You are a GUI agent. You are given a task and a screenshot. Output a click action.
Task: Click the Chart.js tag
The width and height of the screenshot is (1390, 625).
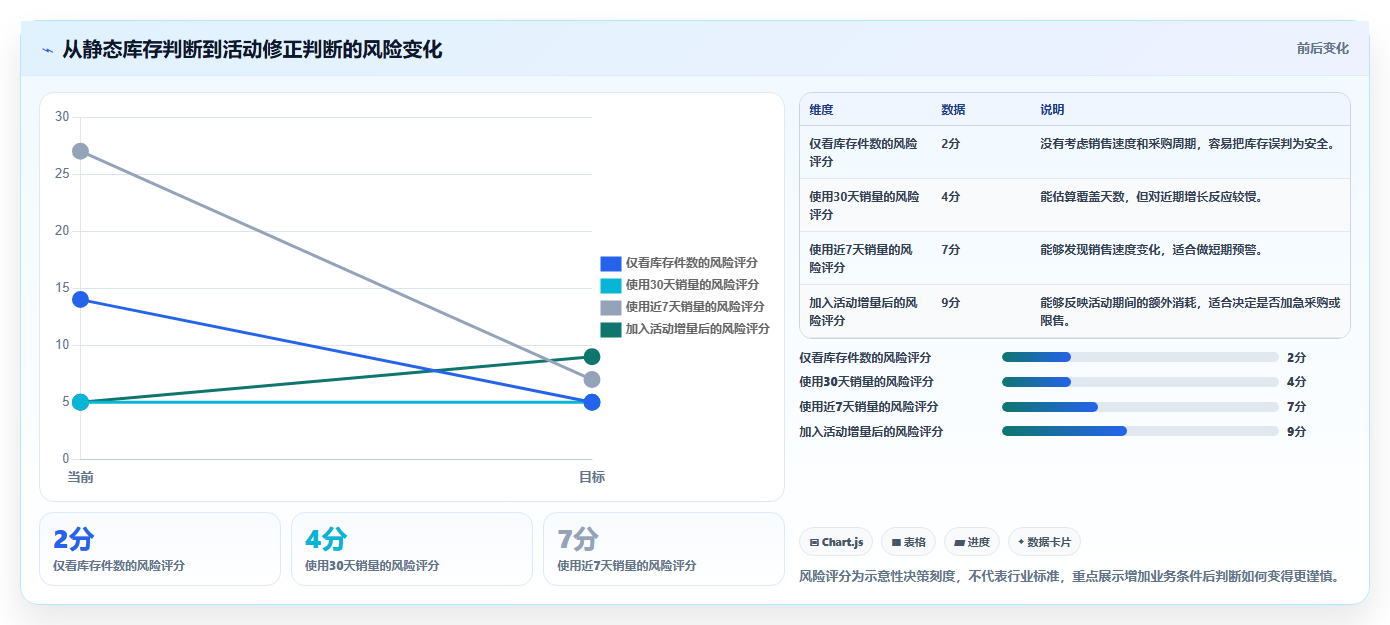point(836,542)
